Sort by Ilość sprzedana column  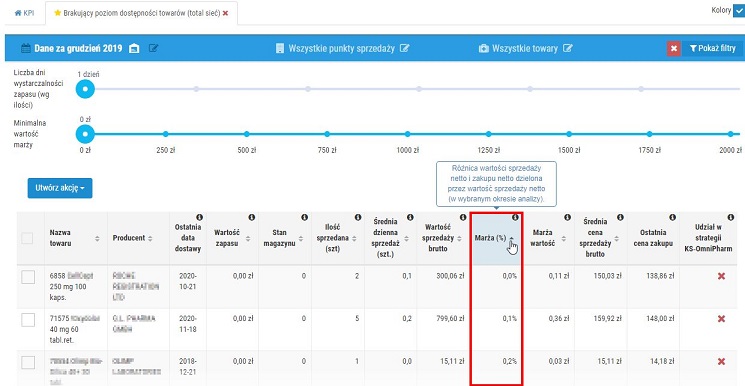coord(353,239)
